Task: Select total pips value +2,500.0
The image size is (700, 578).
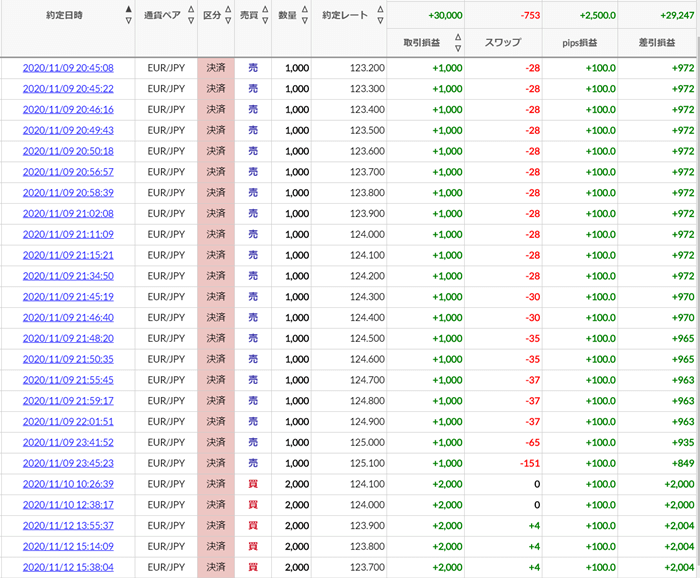Action: click(x=598, y=16)
